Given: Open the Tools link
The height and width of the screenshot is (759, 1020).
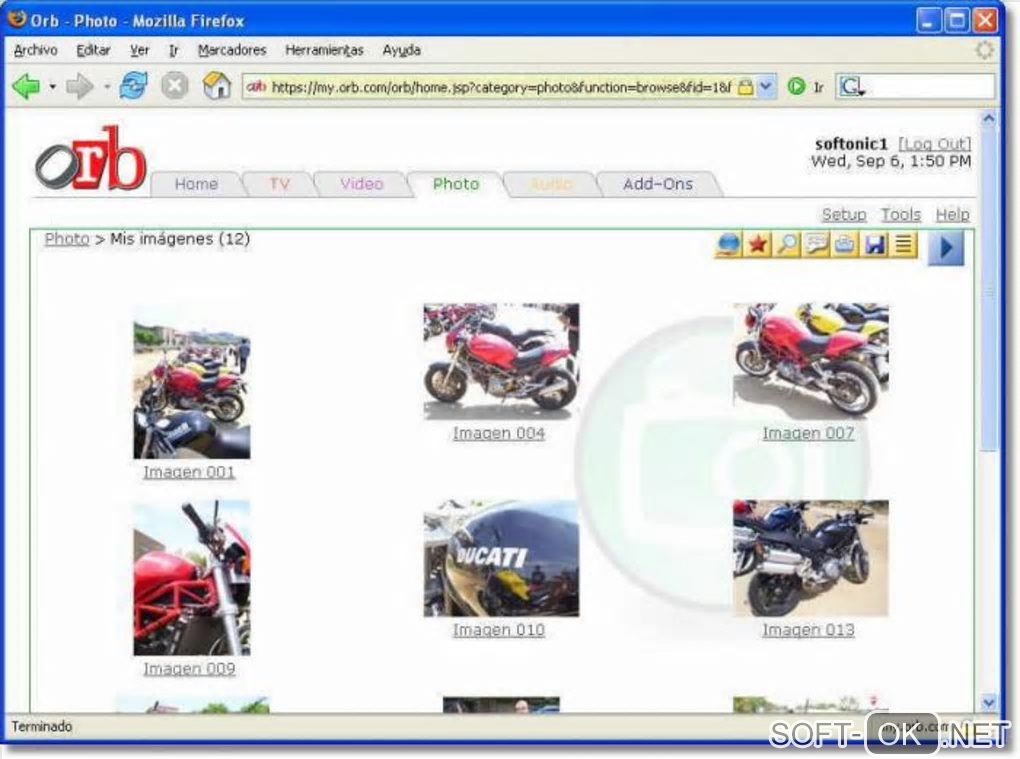Looking at the screenshot, I should [x=901, y=214].
